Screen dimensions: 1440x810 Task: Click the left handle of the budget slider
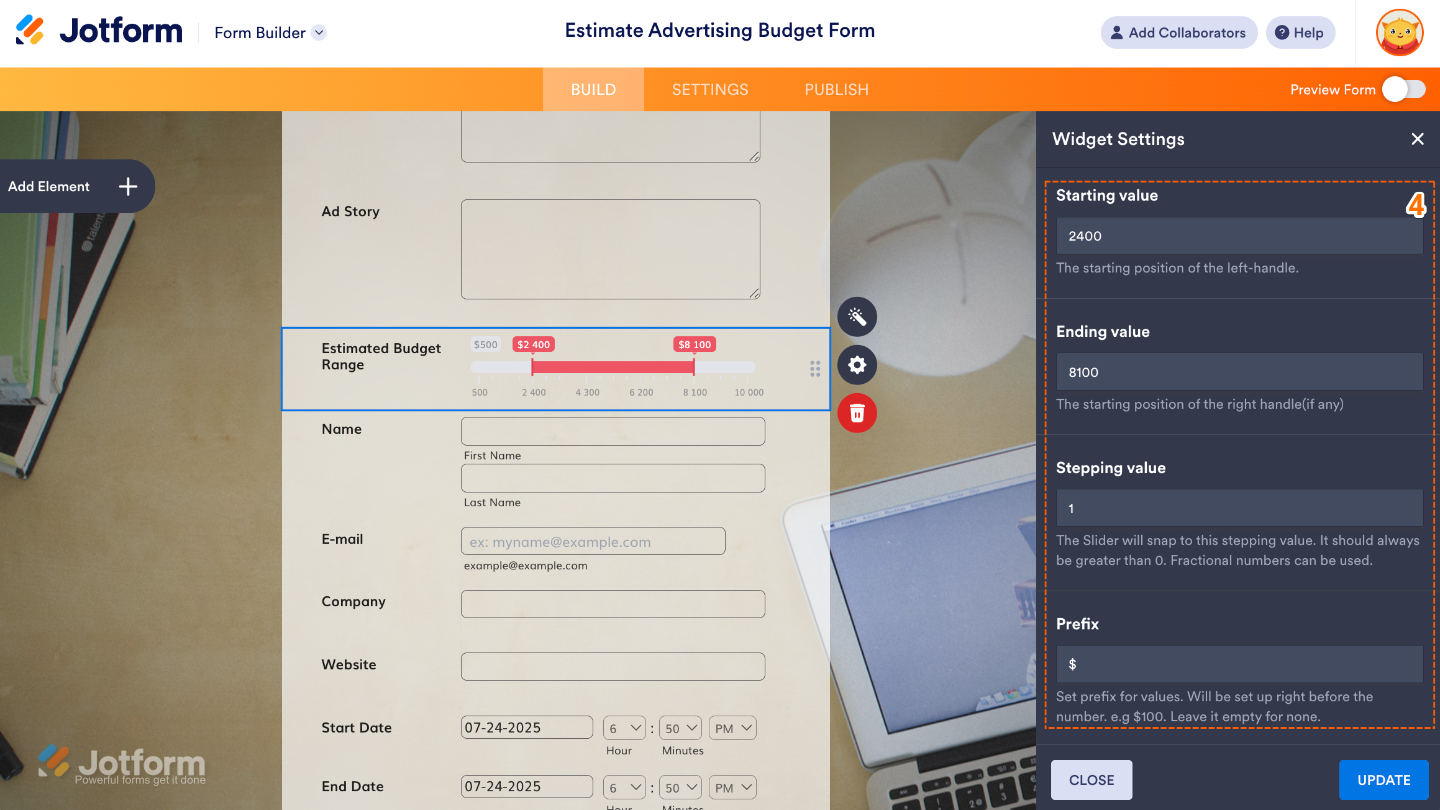(x=534, y=367)
